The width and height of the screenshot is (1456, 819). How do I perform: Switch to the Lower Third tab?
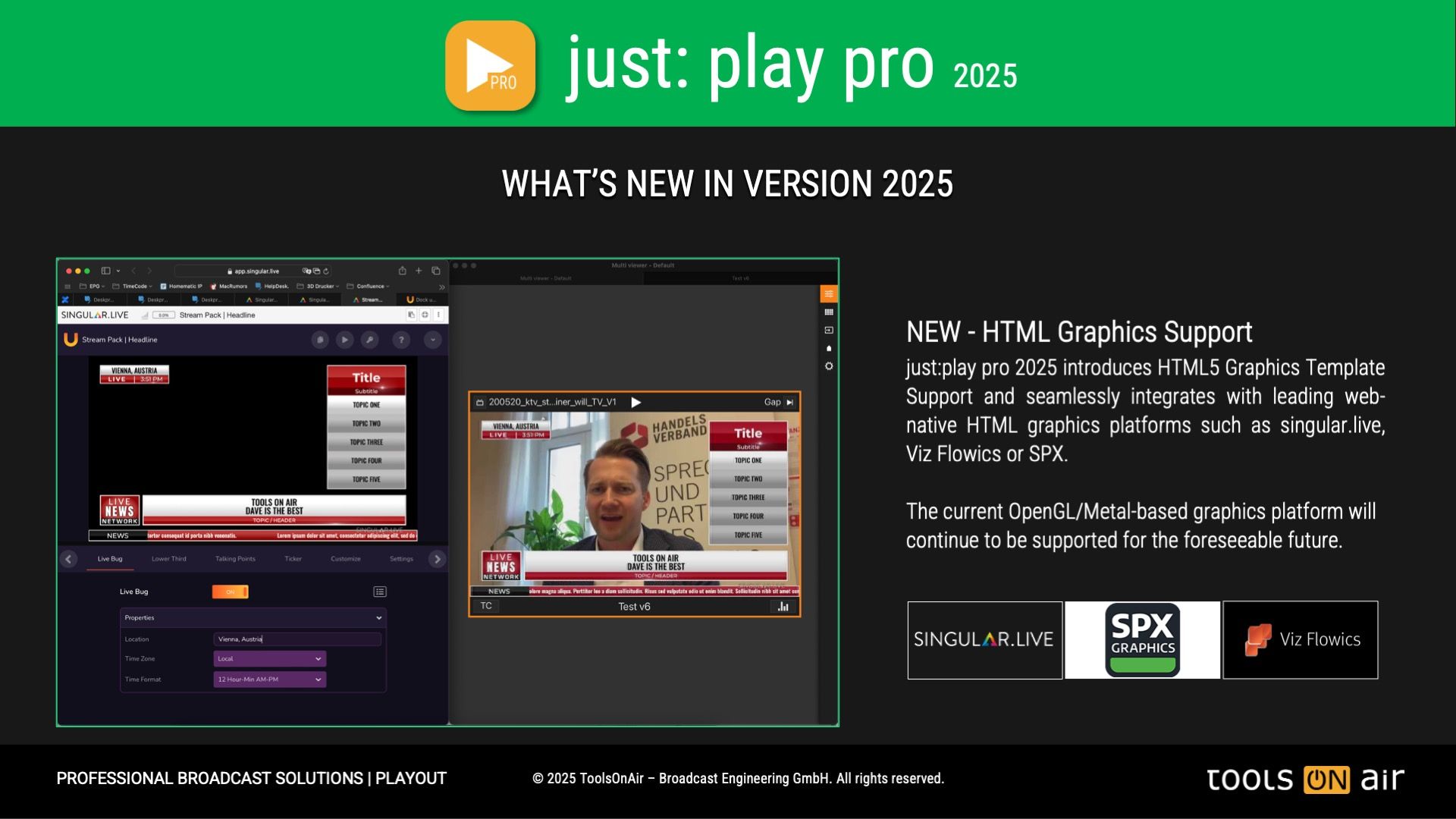pyautogui.click(x=168, y=559)
